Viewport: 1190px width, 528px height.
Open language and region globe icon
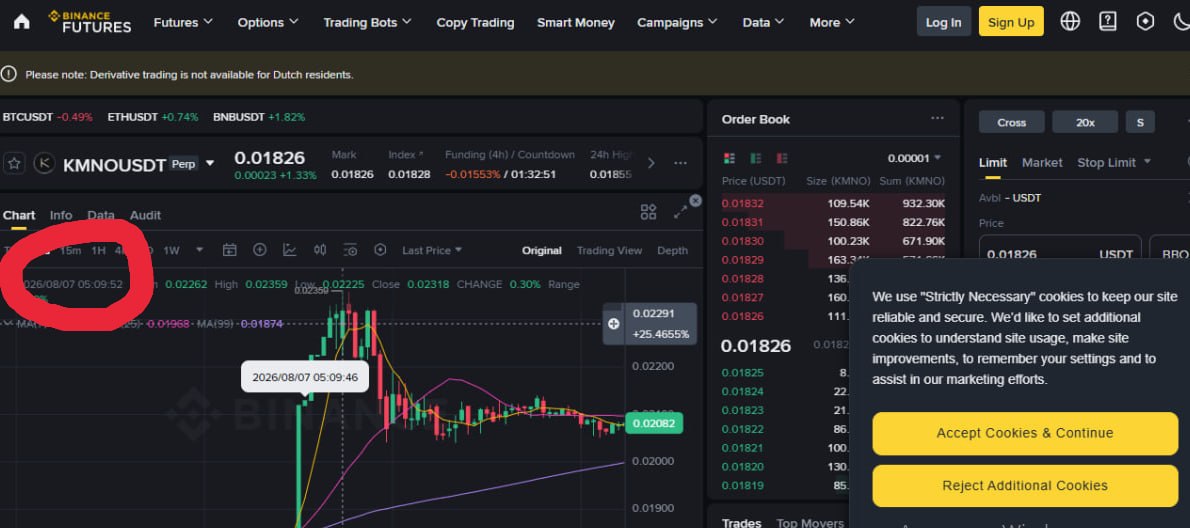(1070, 21)
